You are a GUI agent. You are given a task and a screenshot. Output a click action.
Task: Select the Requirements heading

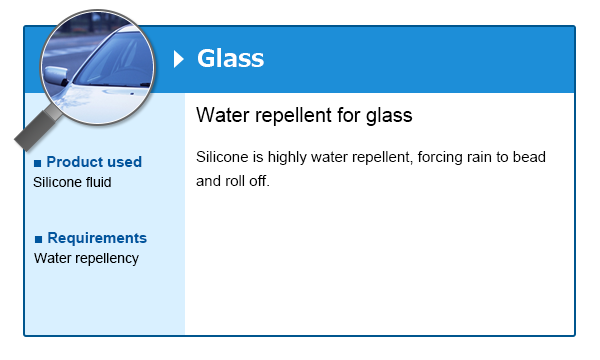point(97,238)
